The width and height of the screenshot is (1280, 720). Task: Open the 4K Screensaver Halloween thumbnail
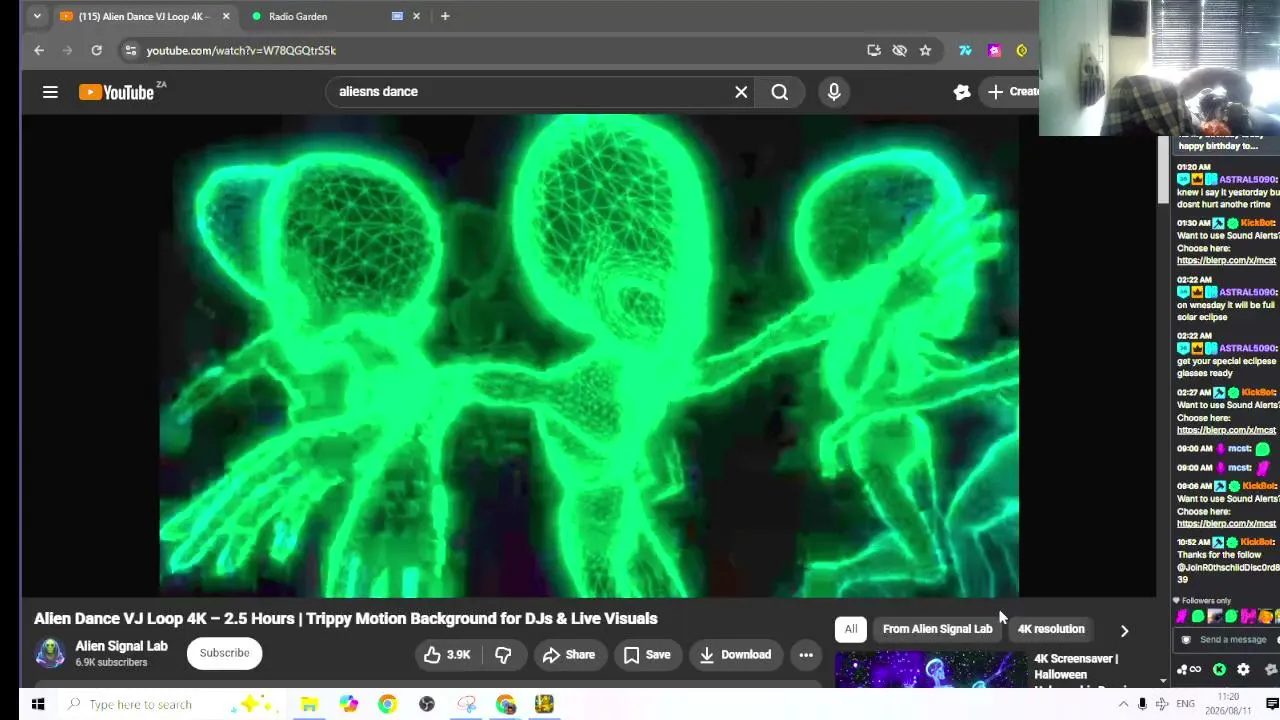[931, 670]
